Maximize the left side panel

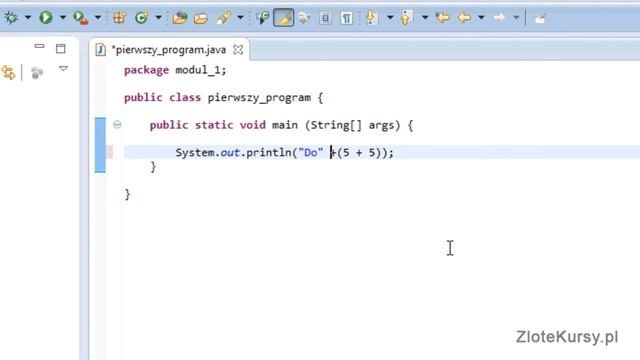click(60, 49)
